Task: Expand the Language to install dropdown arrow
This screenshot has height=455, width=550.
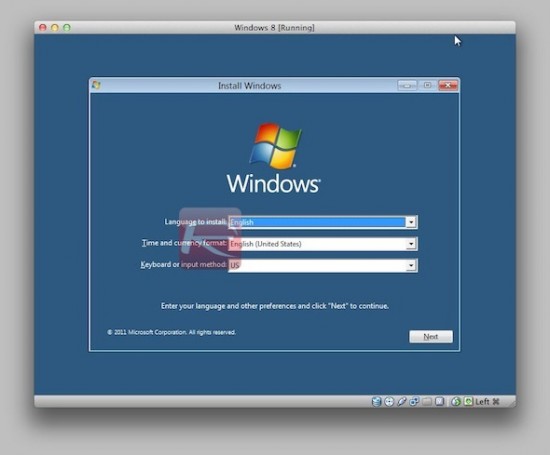Action: [x=411, y=222]
